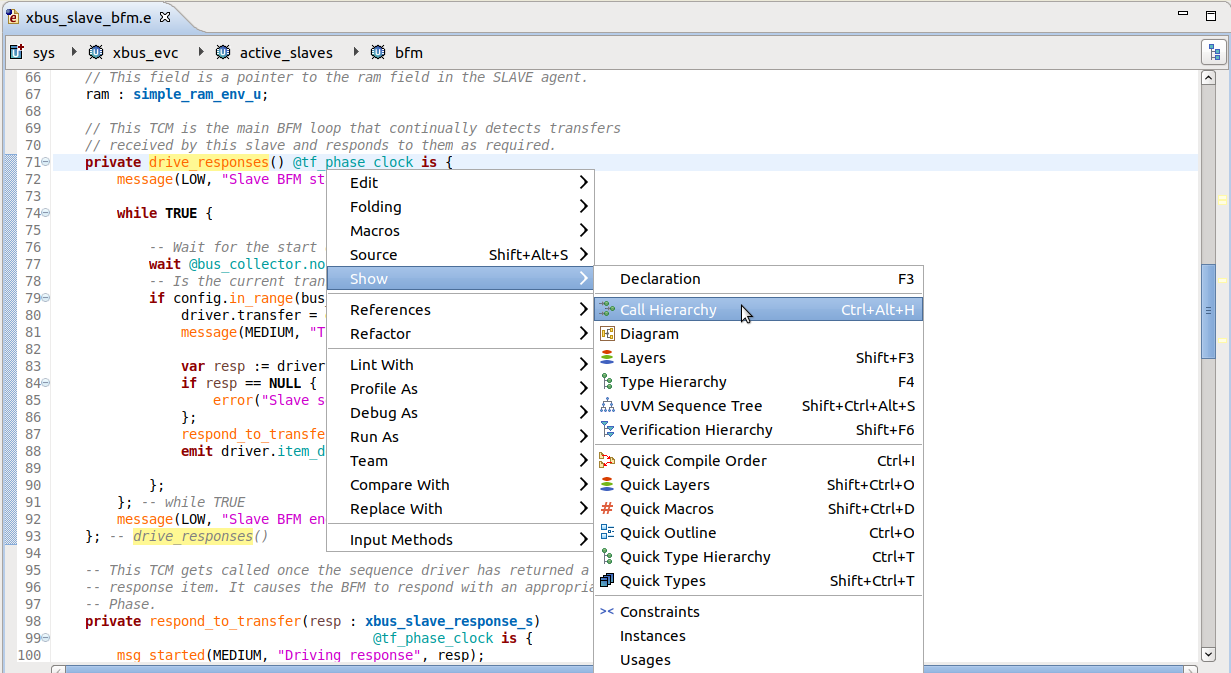Open the Diagram entry's icon in Show submenu
This screenshot has width=1231, height=673.
[x=607, y=334]
